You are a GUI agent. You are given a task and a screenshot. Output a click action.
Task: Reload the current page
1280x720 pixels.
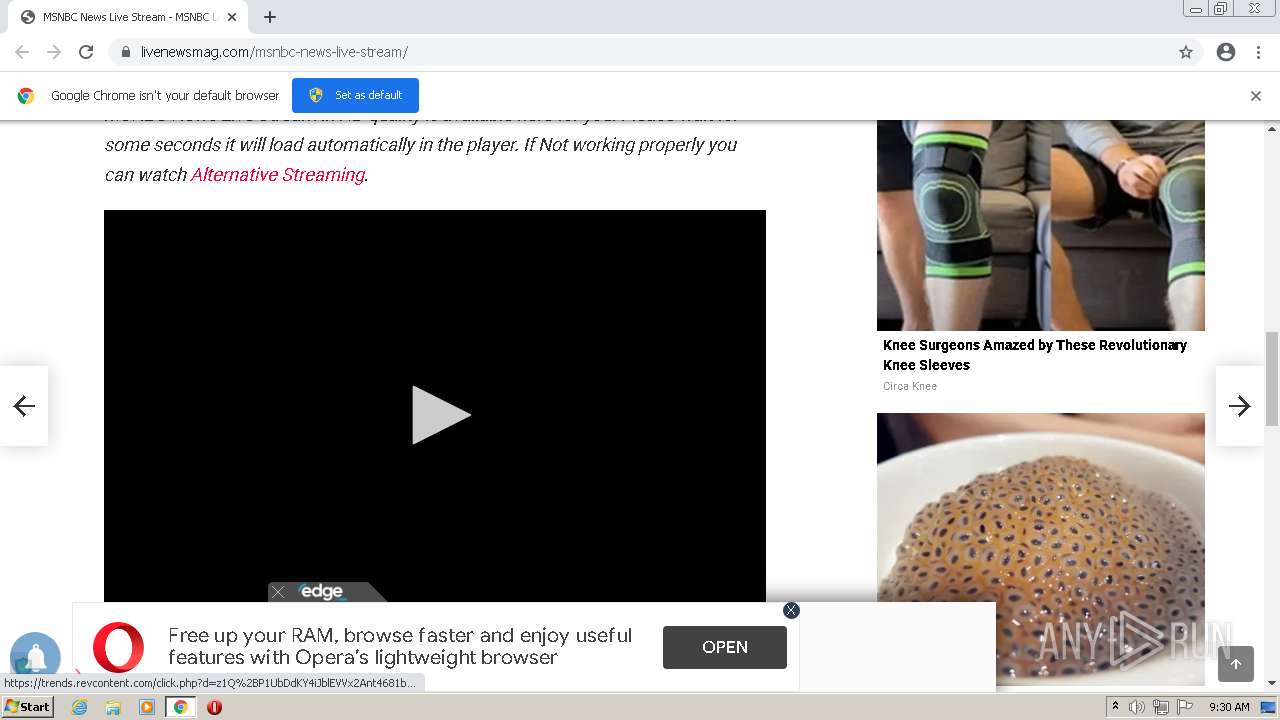[86, 52]
